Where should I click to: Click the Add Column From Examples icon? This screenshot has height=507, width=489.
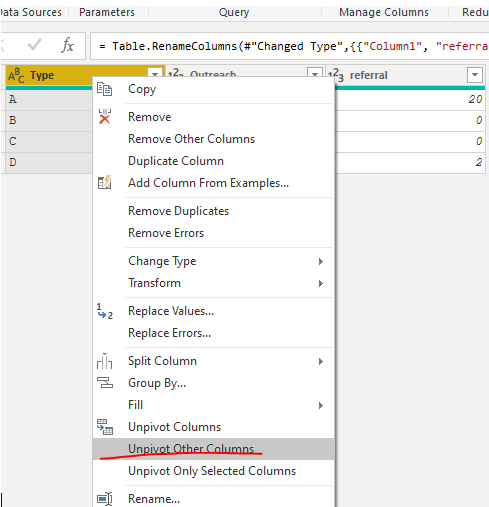tap(104, 182)
